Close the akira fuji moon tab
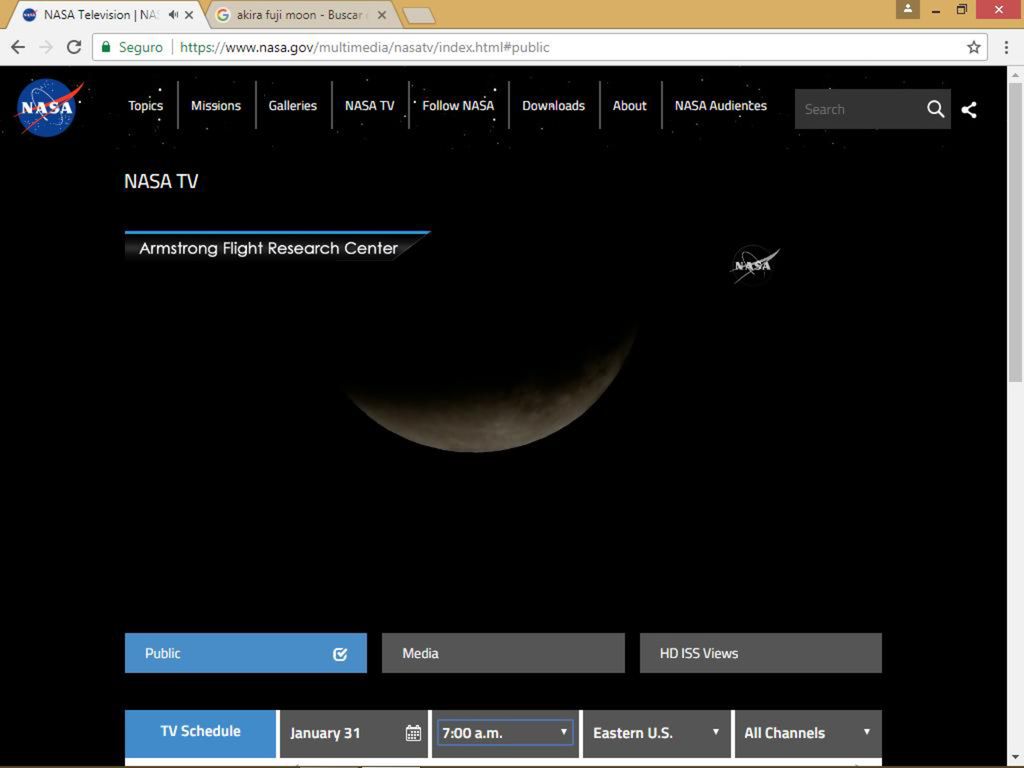The width and height of the screenshot is (1024, 768). (382, 14)
